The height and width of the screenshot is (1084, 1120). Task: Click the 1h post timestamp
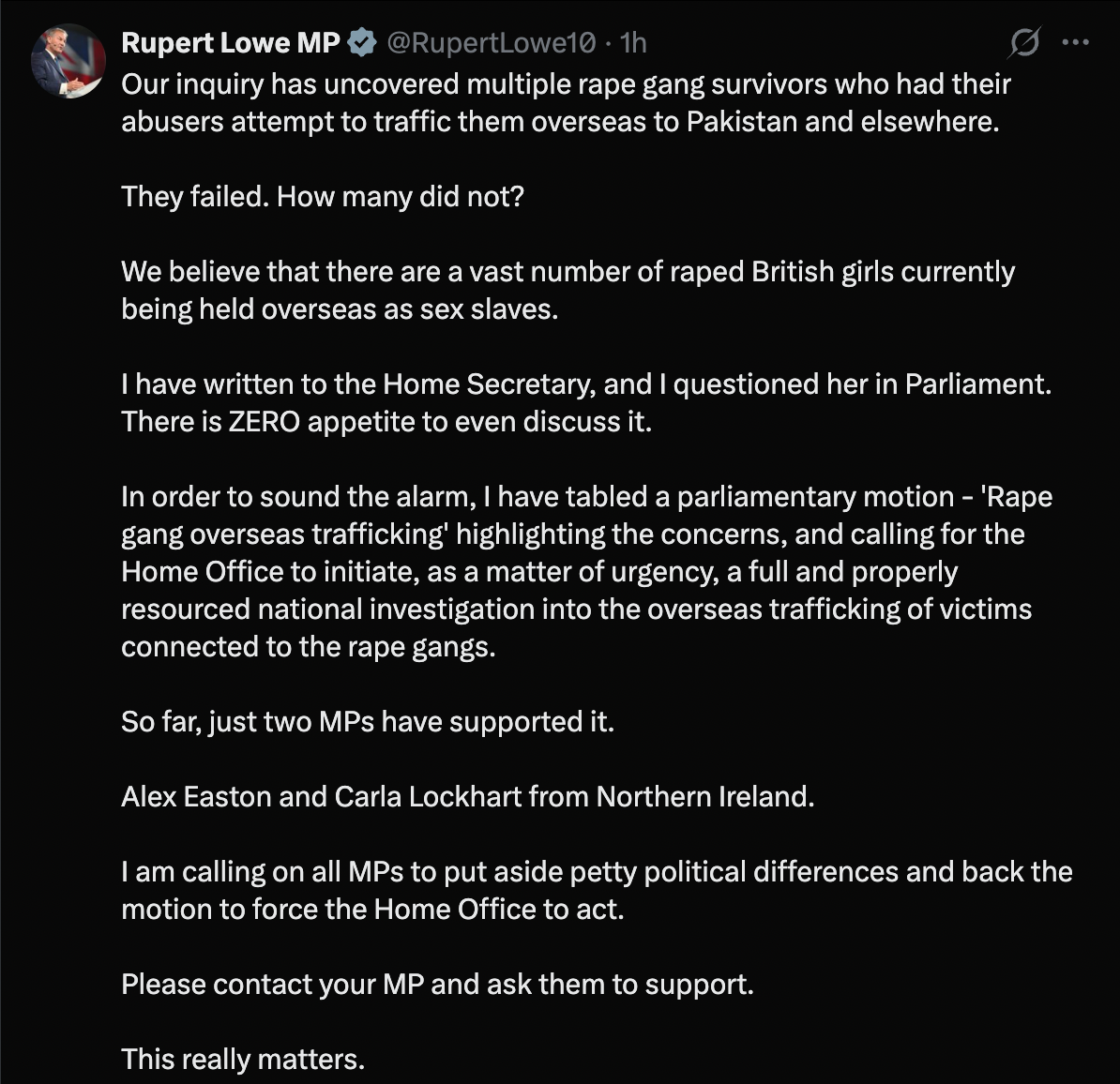pos(634,42)
